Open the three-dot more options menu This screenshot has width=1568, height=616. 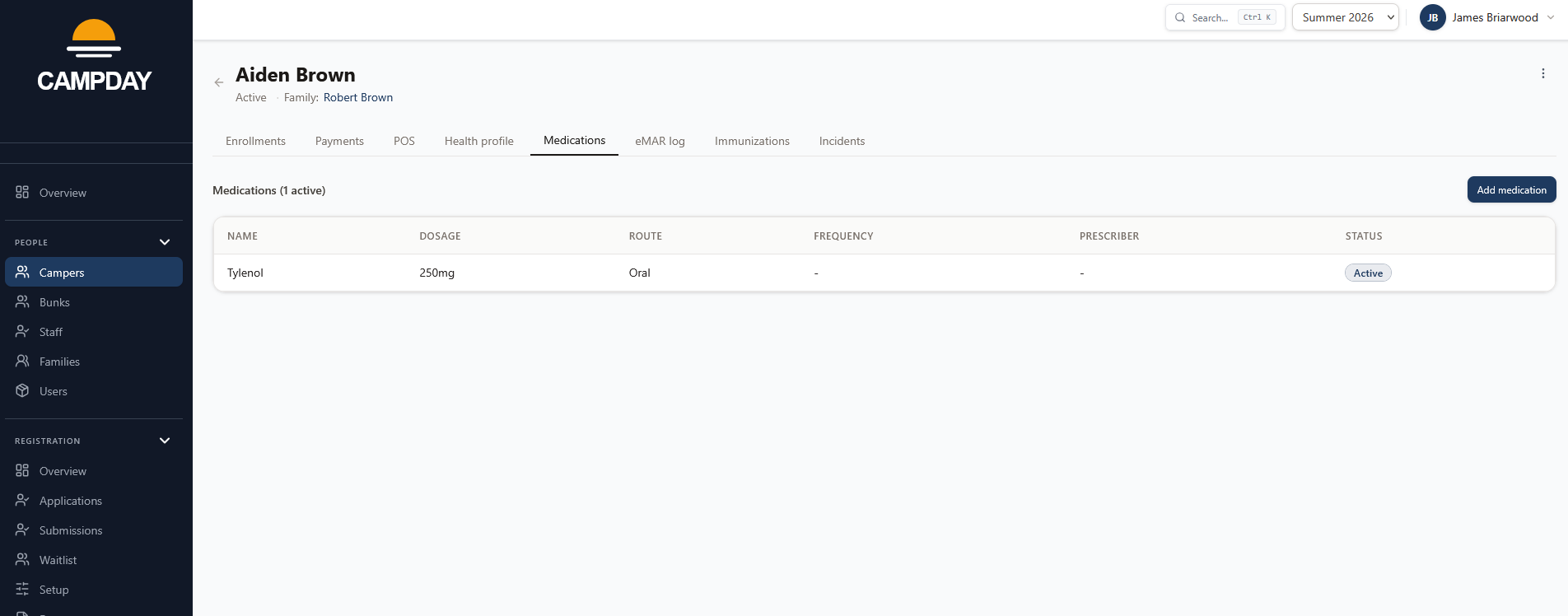(1543, 73)
